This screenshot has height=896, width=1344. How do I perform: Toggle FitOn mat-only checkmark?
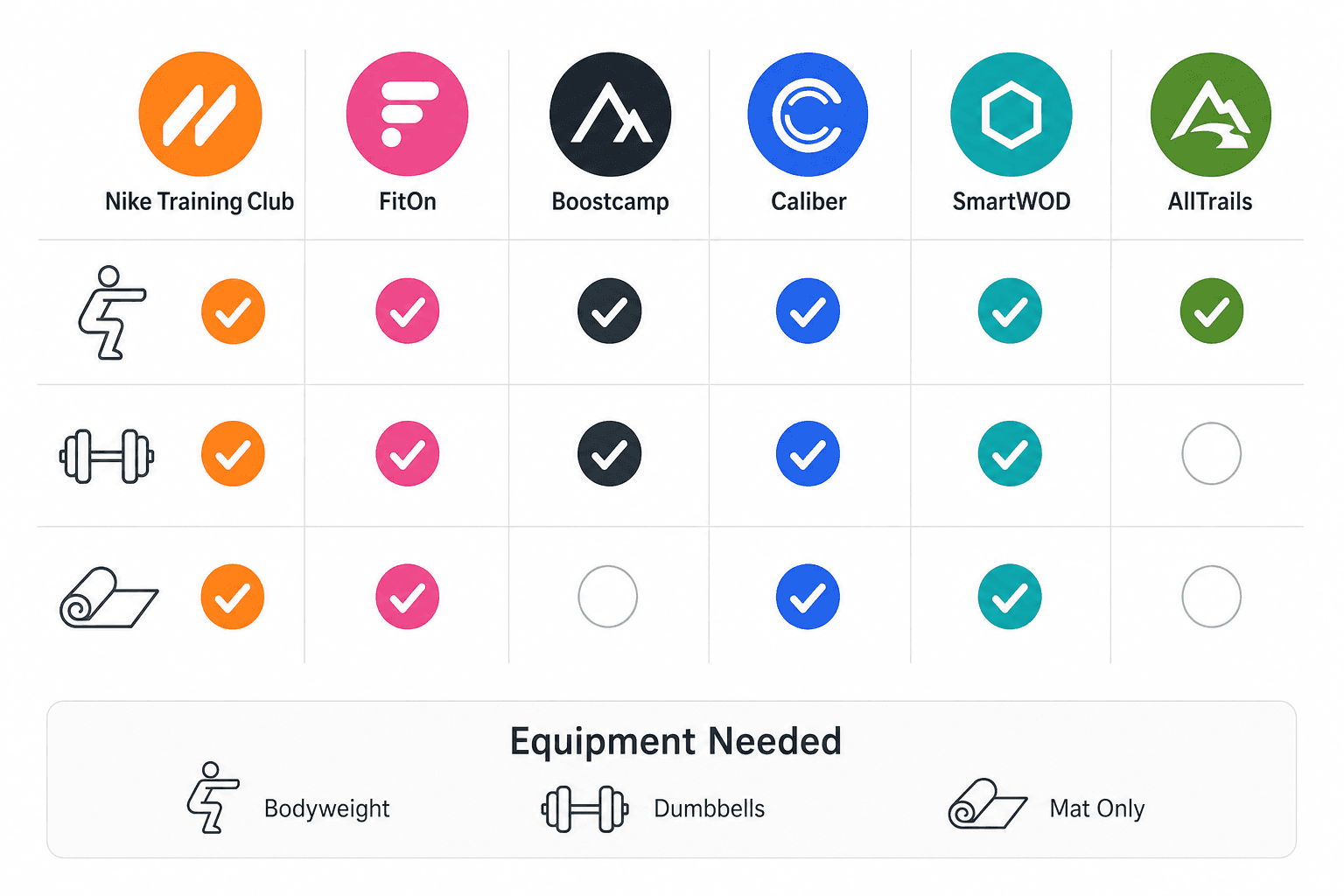click(x=407, y=597)
